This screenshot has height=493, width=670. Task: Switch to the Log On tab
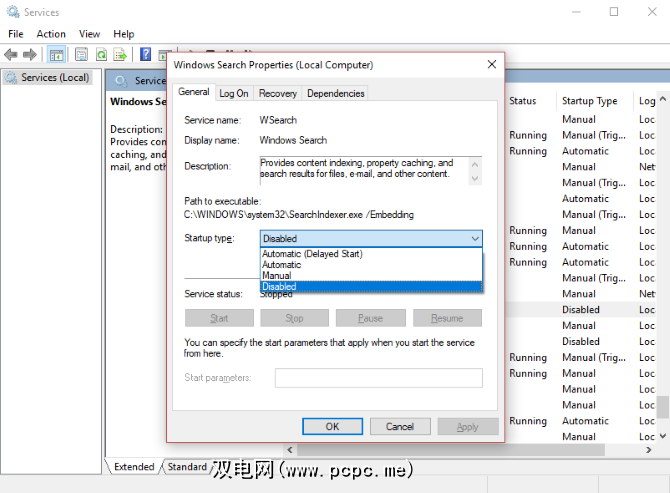coord(234,93)
